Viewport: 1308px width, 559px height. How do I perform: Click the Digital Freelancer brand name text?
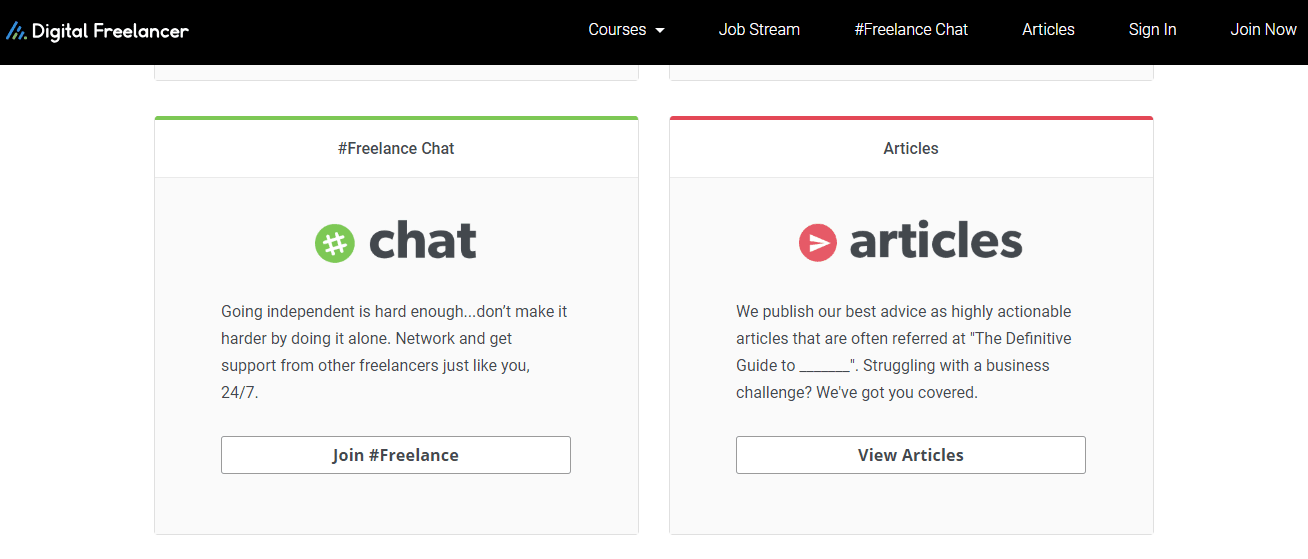coord(110,31)
